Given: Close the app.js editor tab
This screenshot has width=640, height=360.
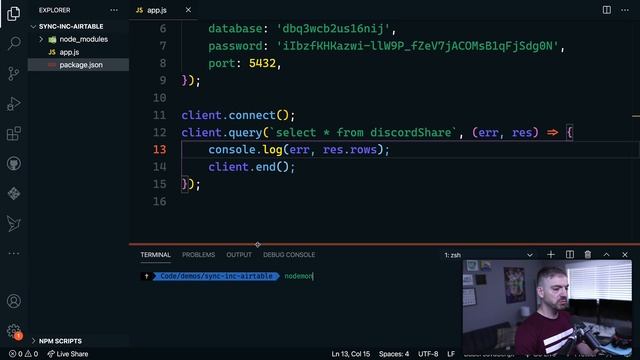Looking at the screenshot, I should point(188,10).
